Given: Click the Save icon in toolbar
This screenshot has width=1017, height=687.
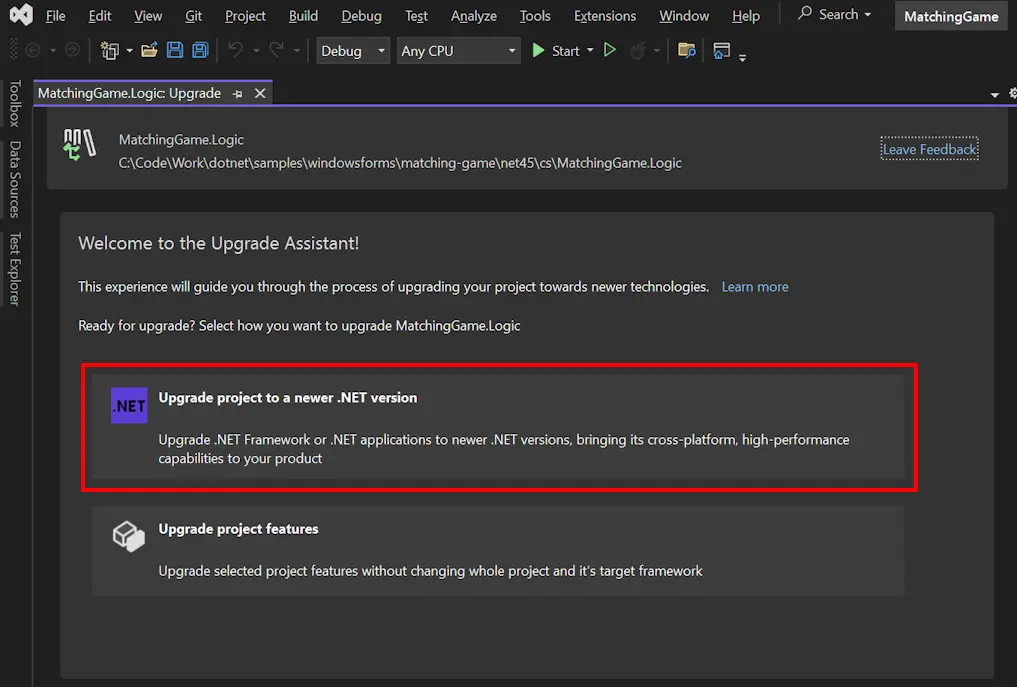Looking at the screenshot, I should [x=175, y=51].
